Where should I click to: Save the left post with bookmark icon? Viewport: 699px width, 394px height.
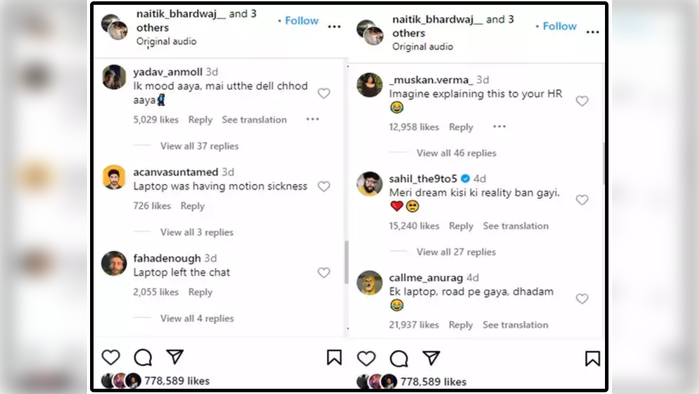334,357
